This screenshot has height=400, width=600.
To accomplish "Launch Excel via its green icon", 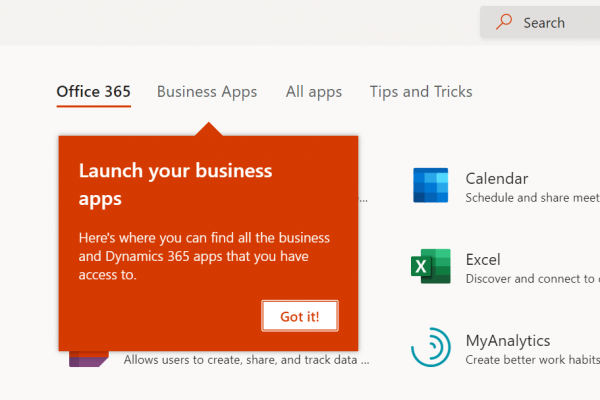I will point(431,267).
